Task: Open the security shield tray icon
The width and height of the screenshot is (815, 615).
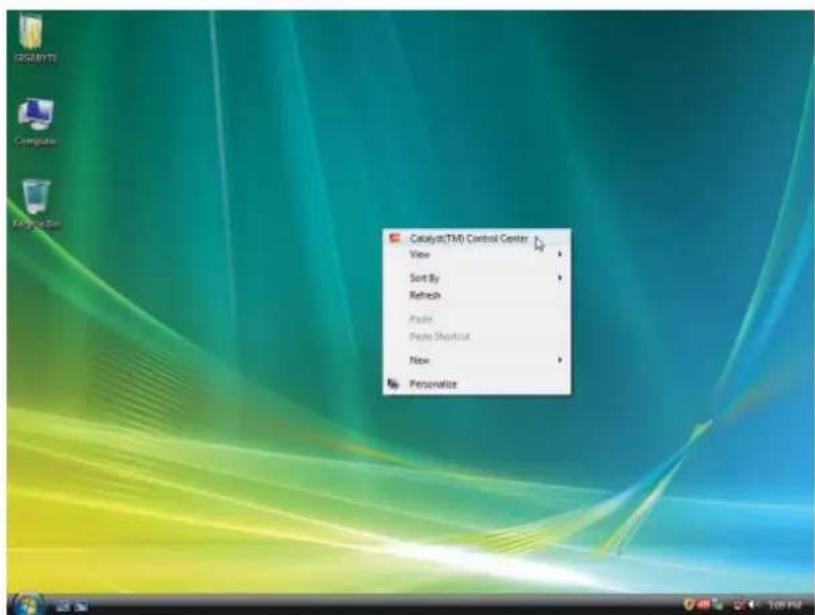Action: 690,605
